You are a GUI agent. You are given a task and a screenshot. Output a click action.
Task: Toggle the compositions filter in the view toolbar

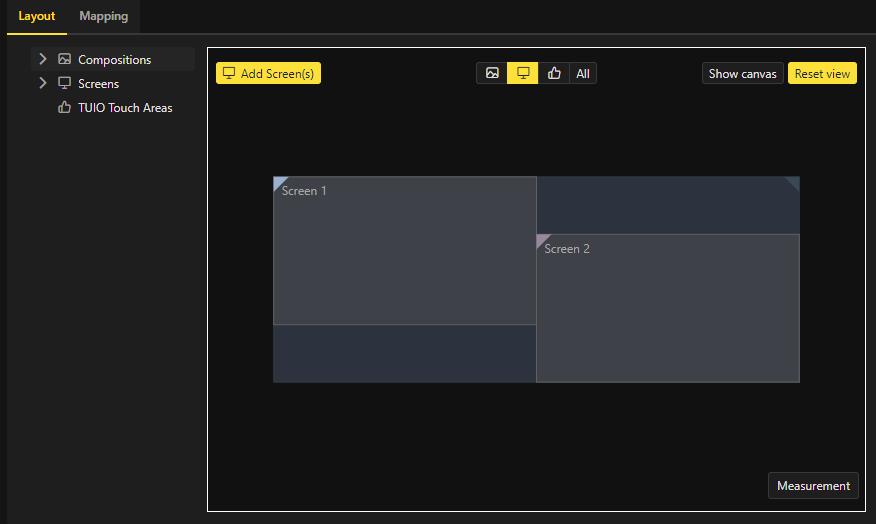492,74
